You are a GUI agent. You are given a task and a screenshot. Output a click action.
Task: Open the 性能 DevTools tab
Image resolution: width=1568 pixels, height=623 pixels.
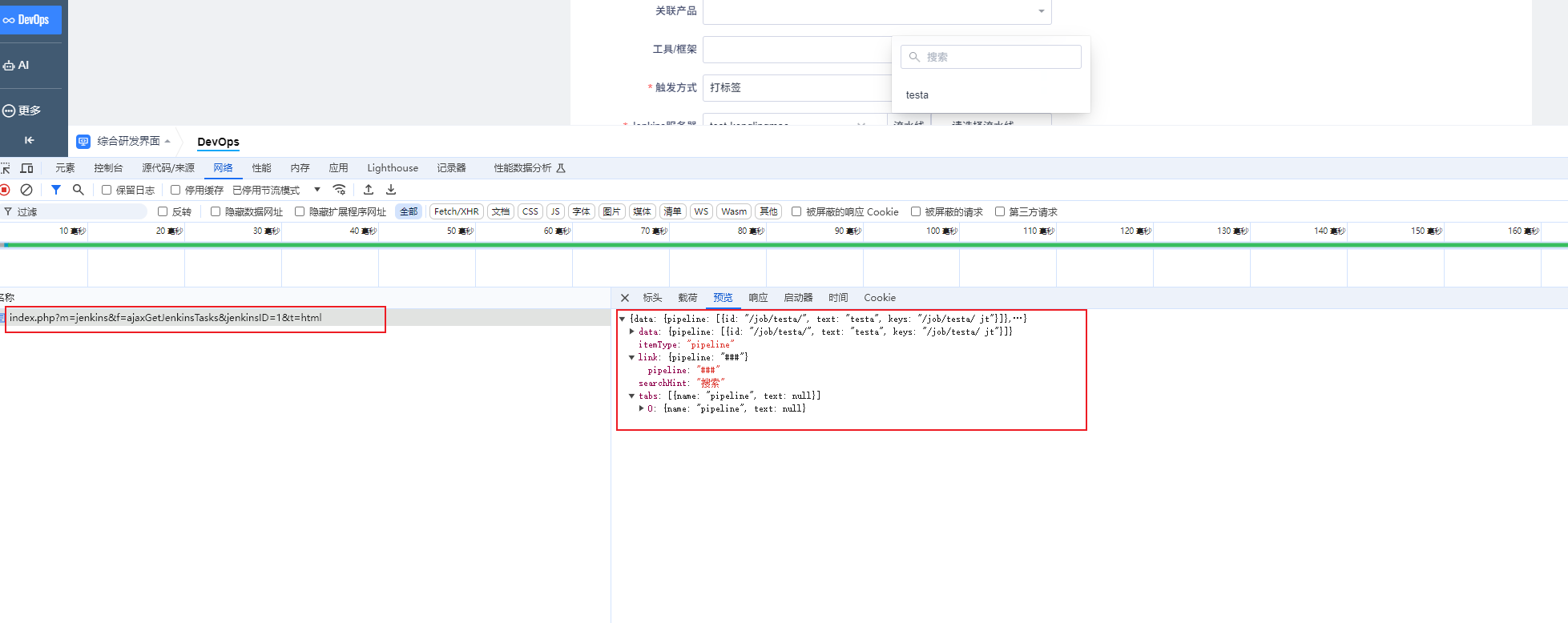coord(261,168)
